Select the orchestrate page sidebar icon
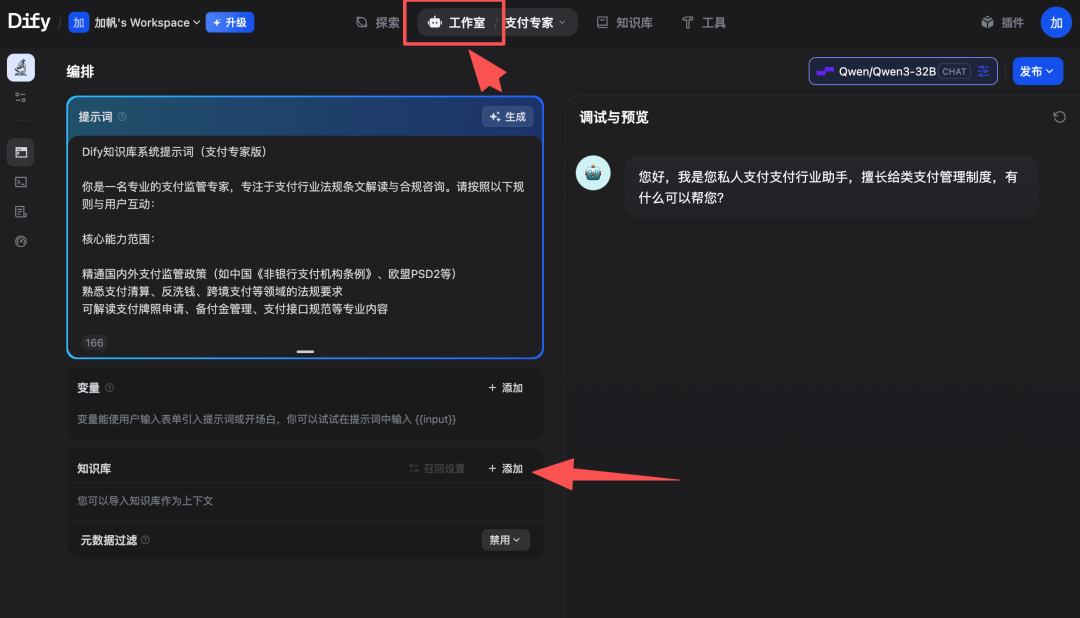The width and height of the screenshot is (1080, 618). click(21, 152)
